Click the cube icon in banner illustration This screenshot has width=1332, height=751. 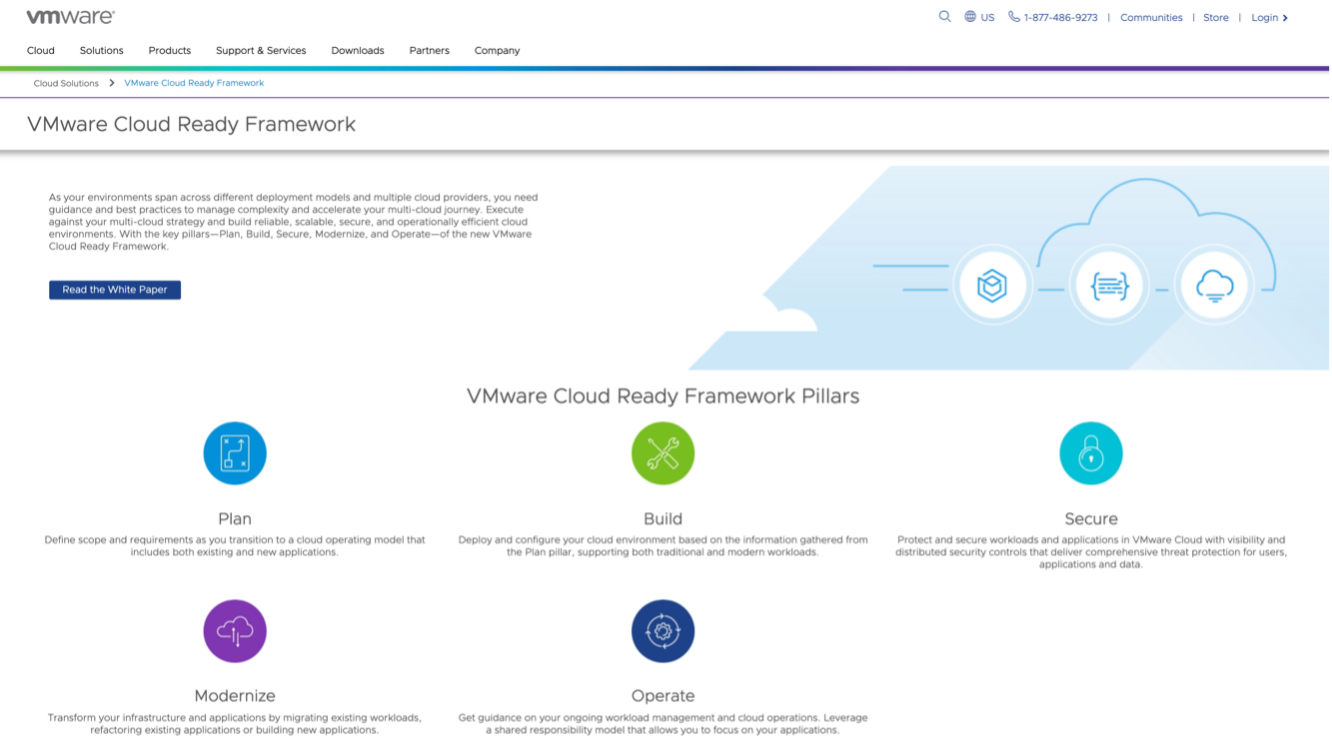pyautogui.click(x=991, y=286)
